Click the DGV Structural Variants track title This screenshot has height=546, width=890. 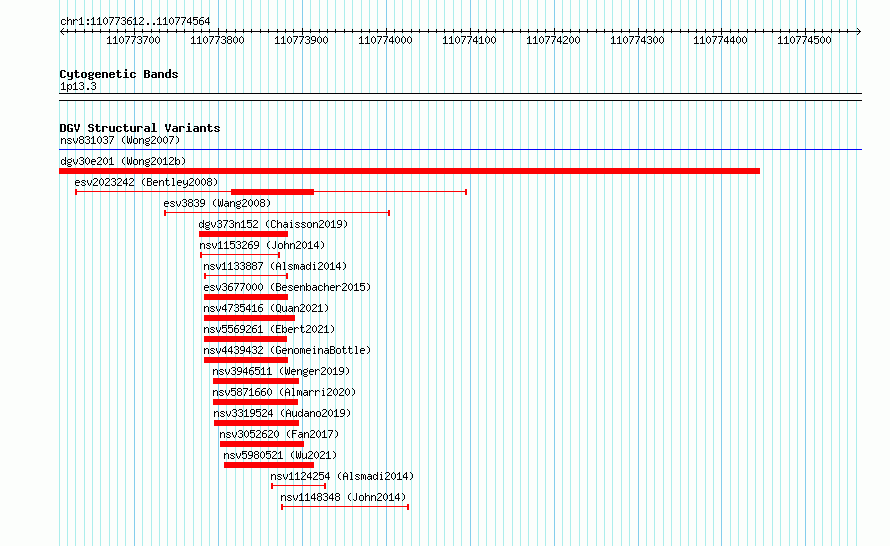click(x=140, y=128)
